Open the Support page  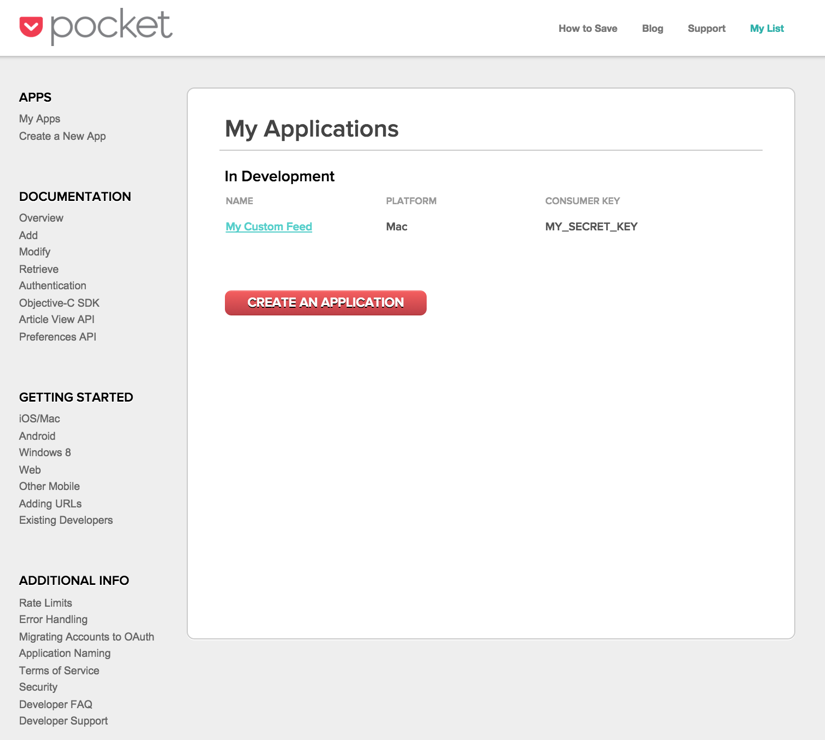tap(706, 28)
